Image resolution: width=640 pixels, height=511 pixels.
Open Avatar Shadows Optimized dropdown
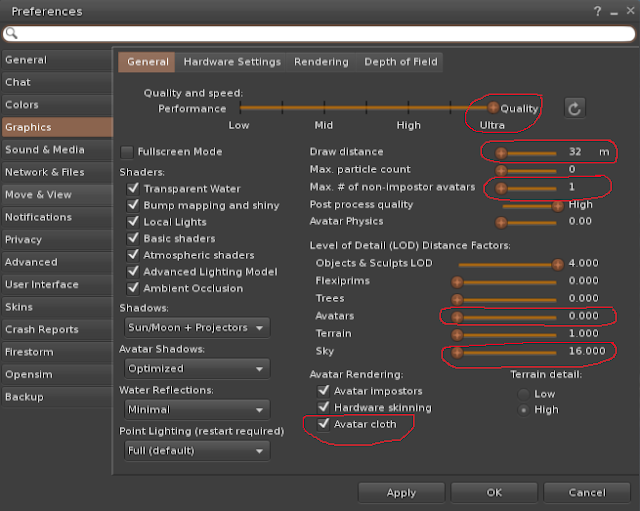click(197, 369)
